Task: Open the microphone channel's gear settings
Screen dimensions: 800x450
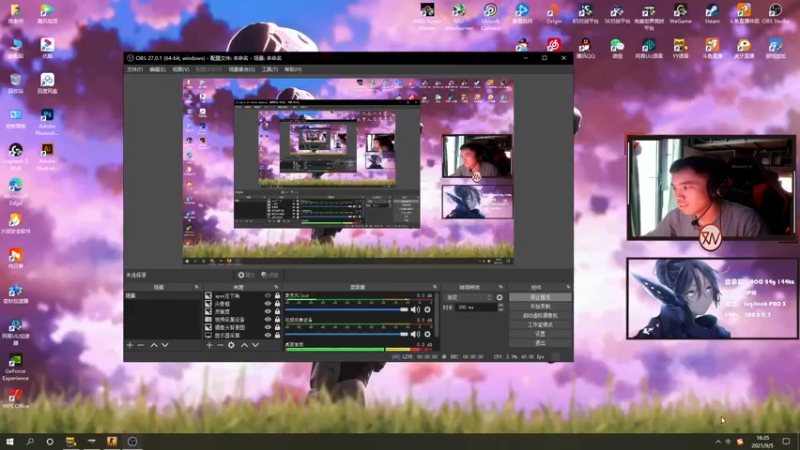Action: pos(428,310)
